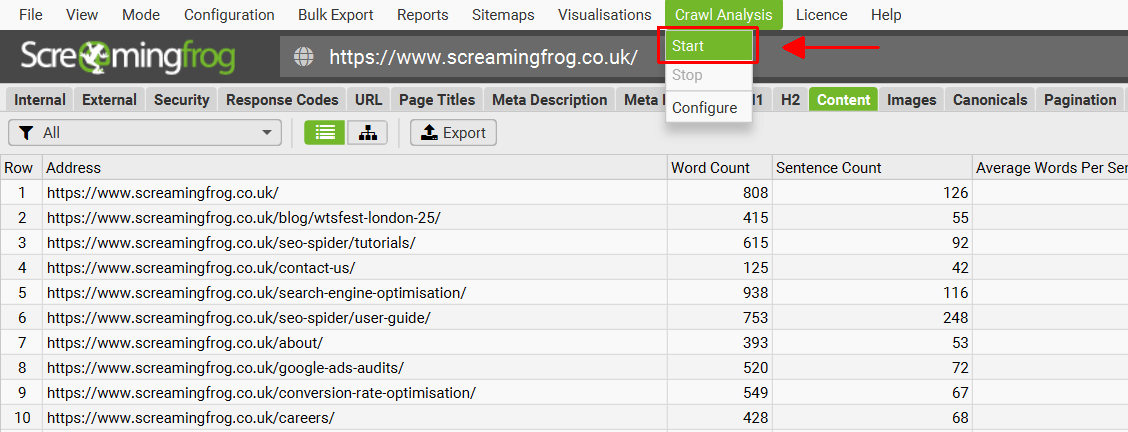Viewport: 1128px width, 432px height.
Task: Select the Content tab
Action: tap(844, 100)
